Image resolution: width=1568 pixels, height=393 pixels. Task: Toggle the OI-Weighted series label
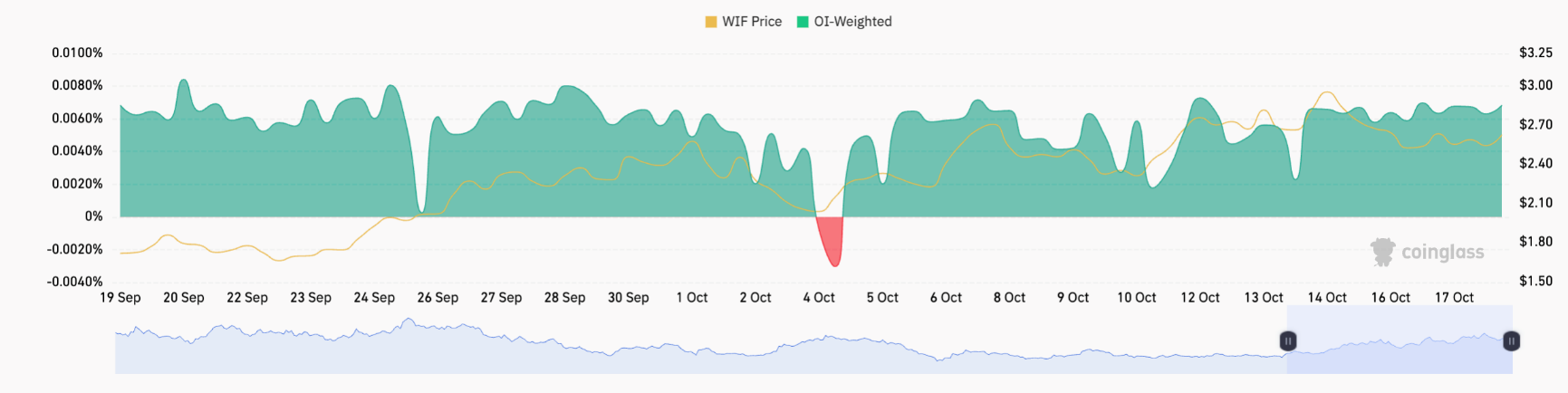[852, 22]
